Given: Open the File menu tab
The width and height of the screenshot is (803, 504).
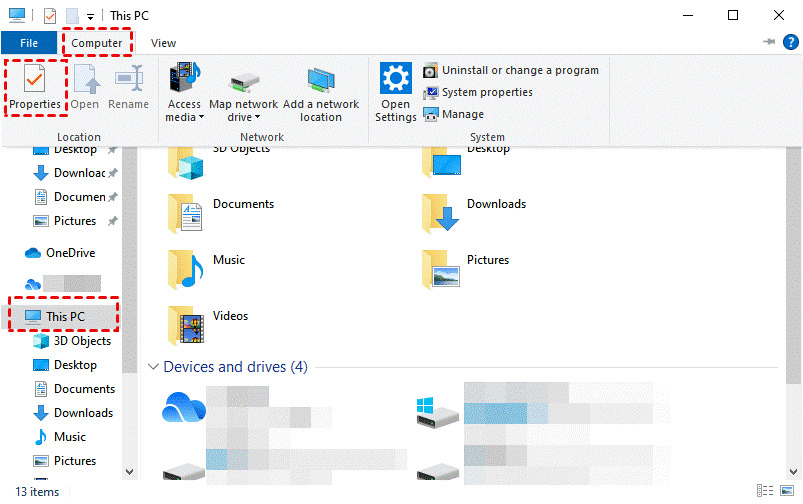Looking at the screenshot, I should (29, 43).
